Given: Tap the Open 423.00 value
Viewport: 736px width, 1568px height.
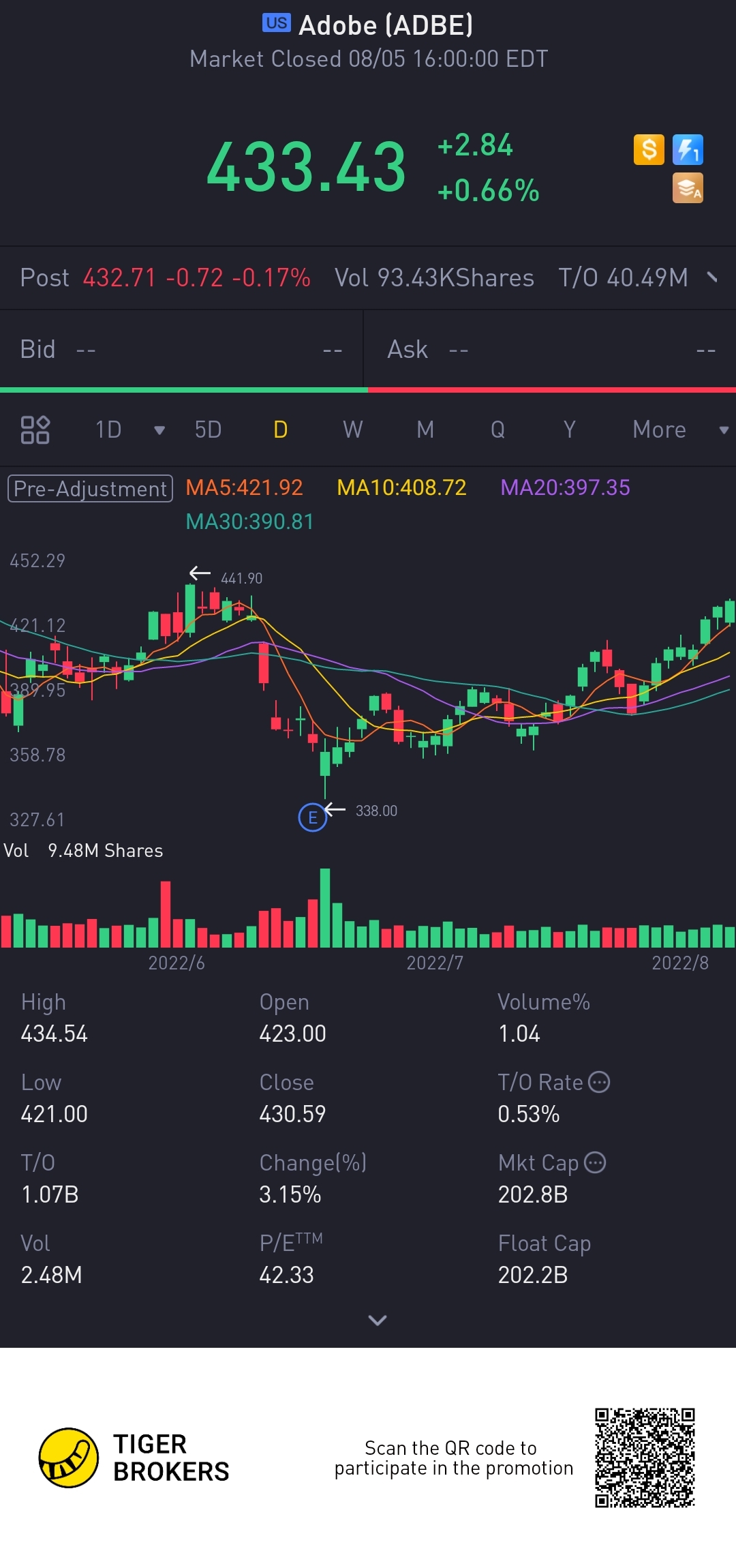Looking at the screenshot, I should pyautogui.click(x=292, y=1034).
